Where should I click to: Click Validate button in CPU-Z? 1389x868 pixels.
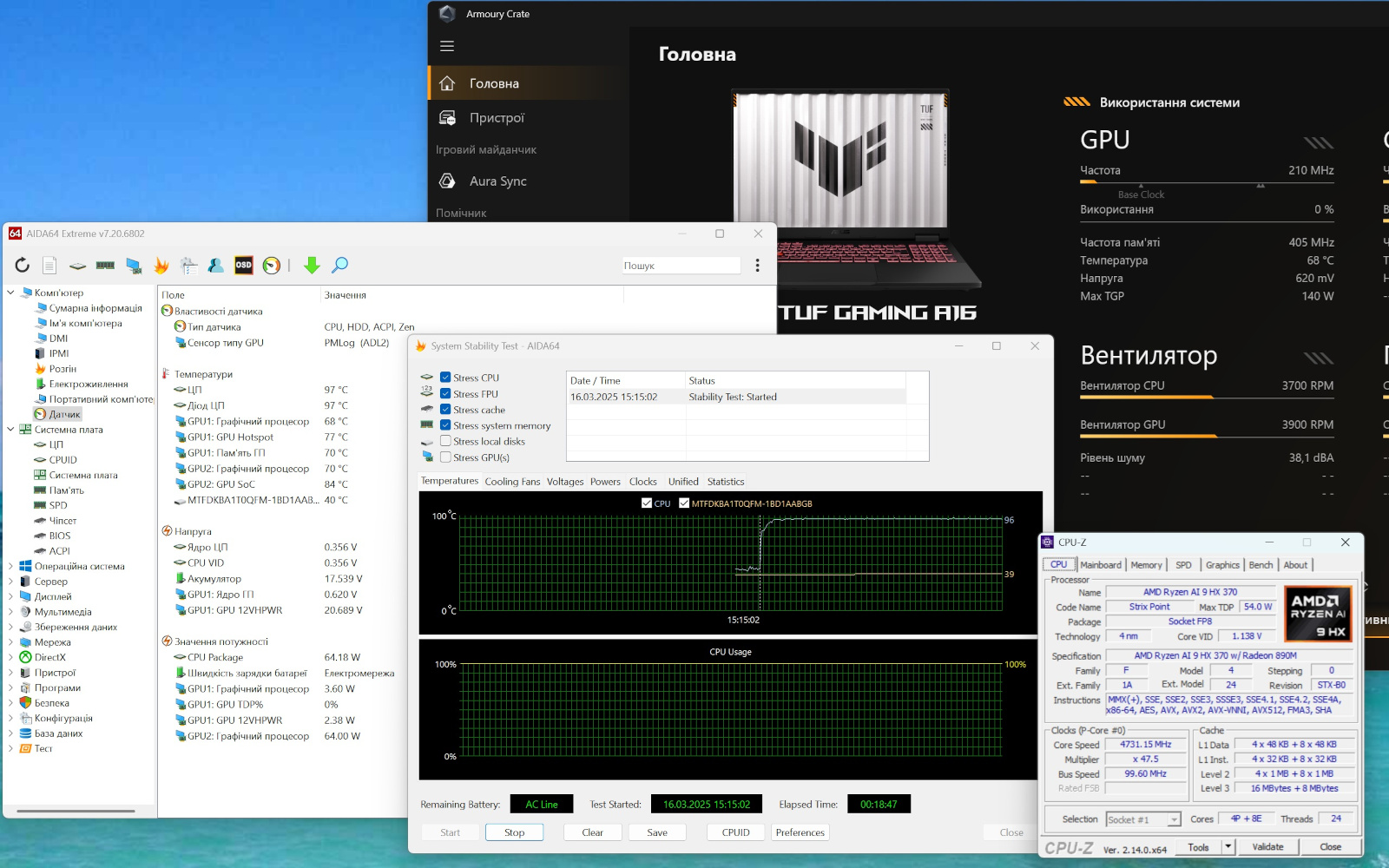pyautogui.click(x=1267, y=847)
